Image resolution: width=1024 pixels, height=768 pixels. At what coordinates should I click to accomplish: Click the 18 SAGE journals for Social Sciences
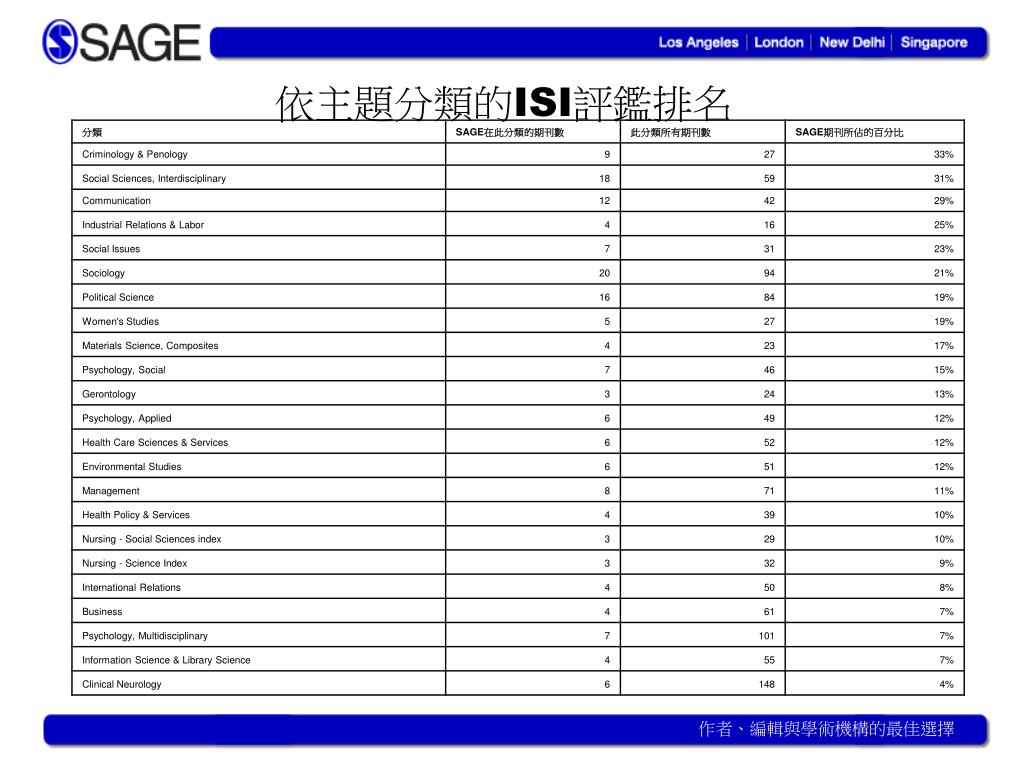tap(604, 178)
